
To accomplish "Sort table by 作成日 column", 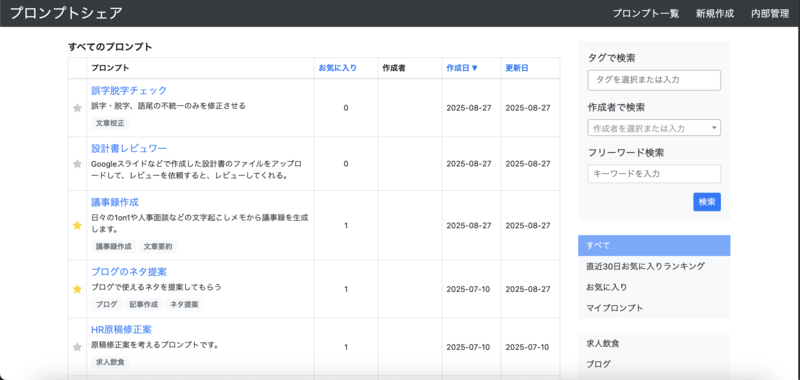I will [462, 68].
